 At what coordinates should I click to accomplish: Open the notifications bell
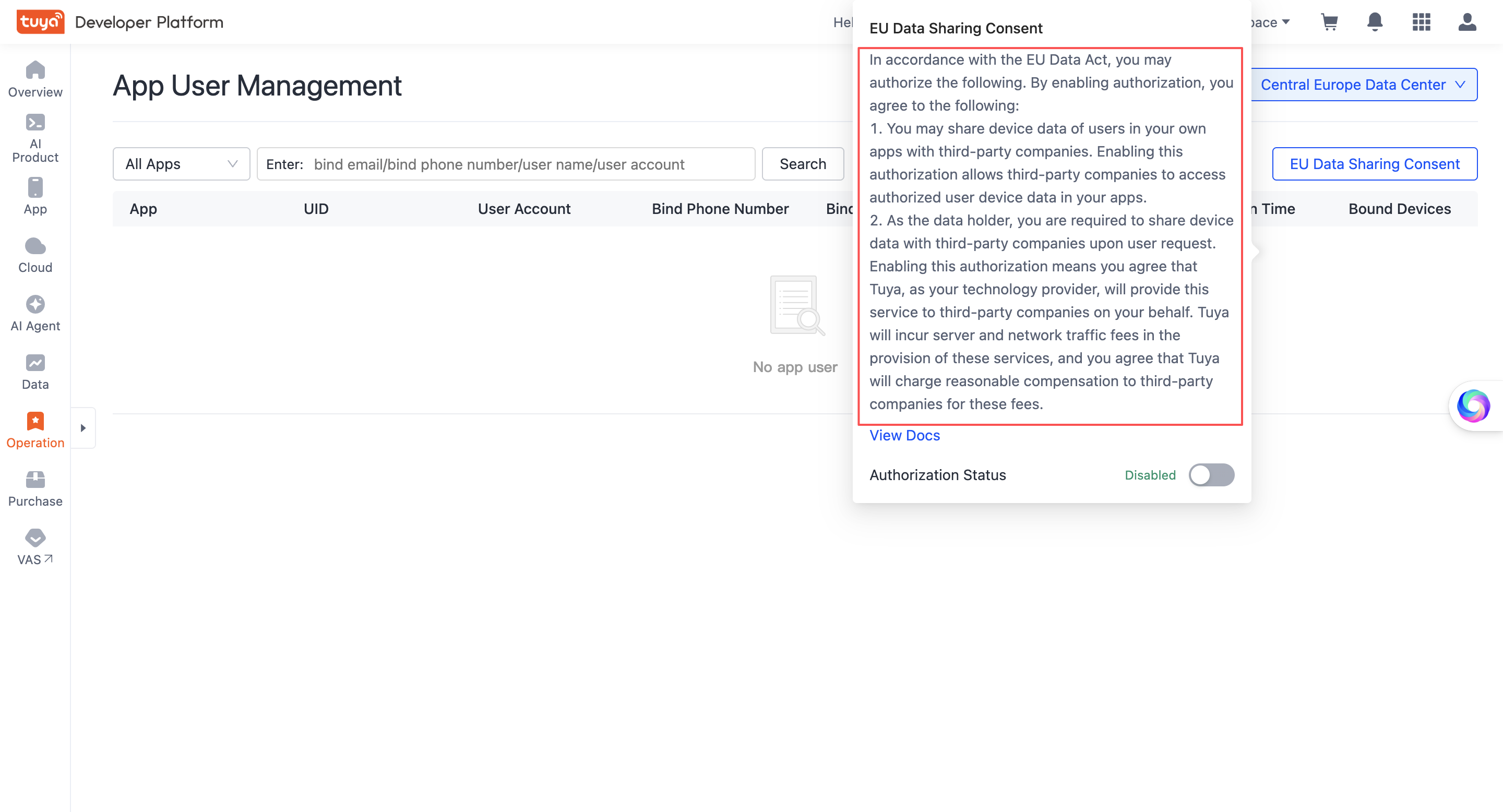tap(1375, 22)
